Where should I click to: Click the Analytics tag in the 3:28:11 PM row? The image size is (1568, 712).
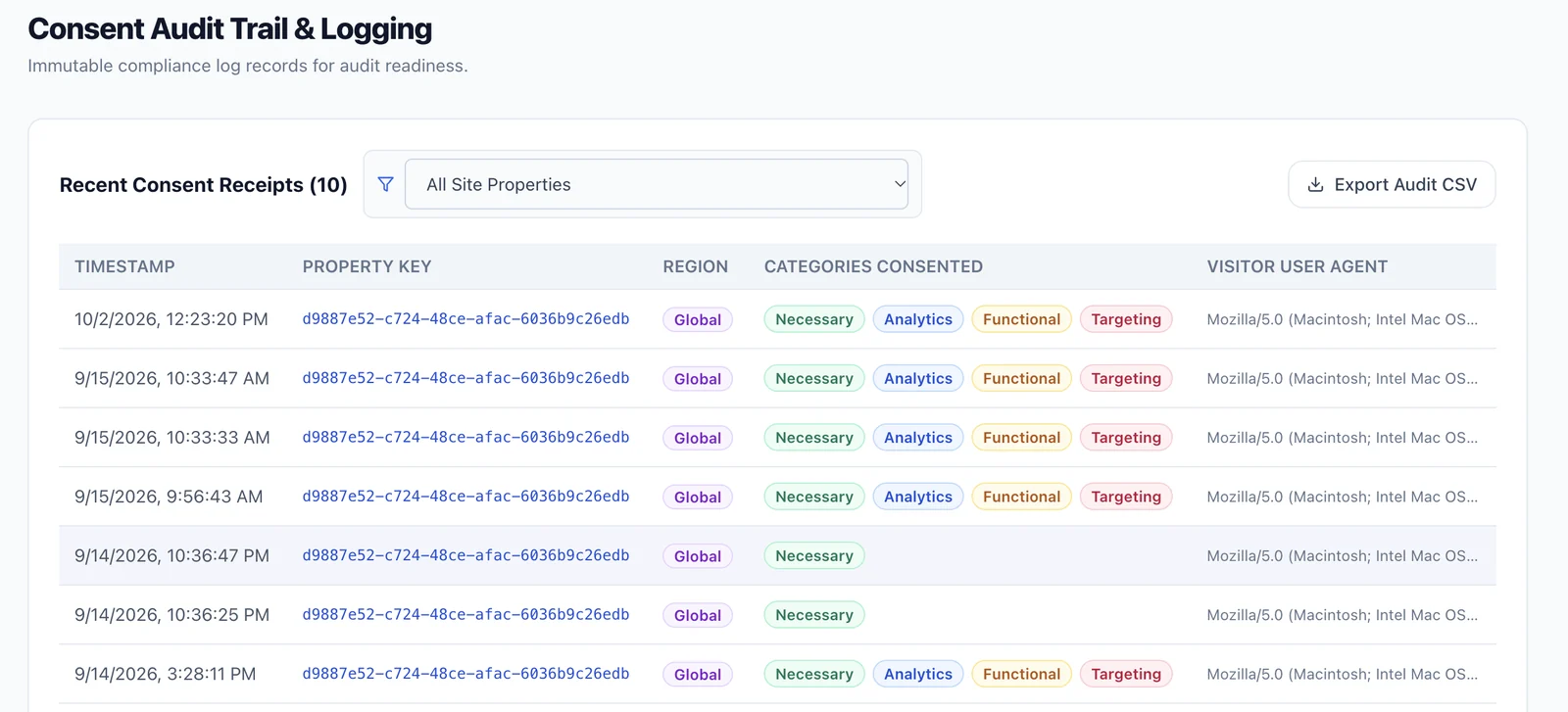coord(918,674)
